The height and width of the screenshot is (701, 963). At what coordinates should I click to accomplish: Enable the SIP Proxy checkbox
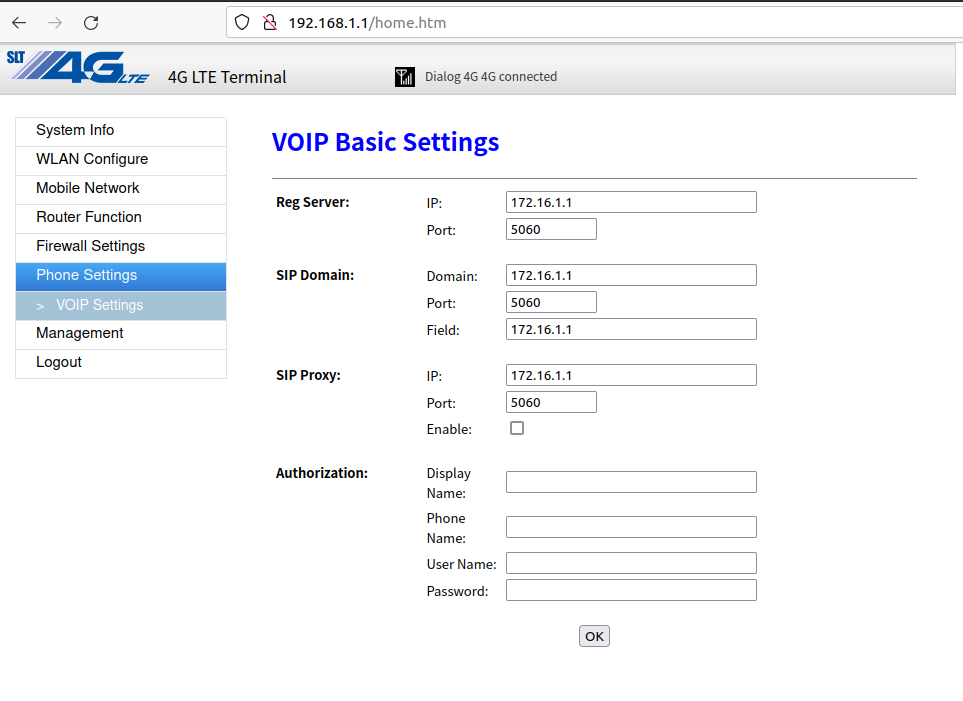(x=517, y=428)
